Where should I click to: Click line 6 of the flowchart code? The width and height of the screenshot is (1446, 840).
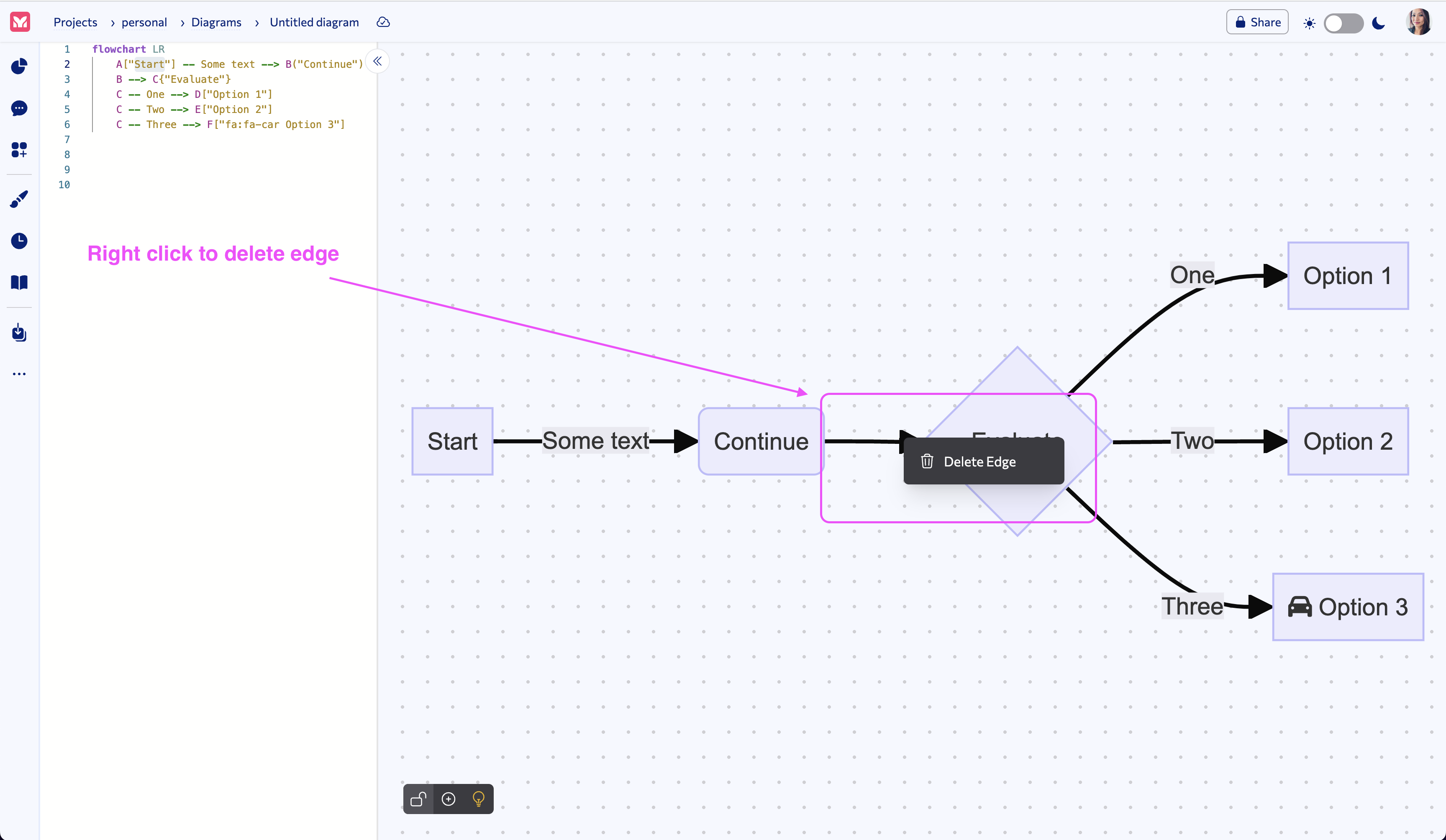pos(230,125)
